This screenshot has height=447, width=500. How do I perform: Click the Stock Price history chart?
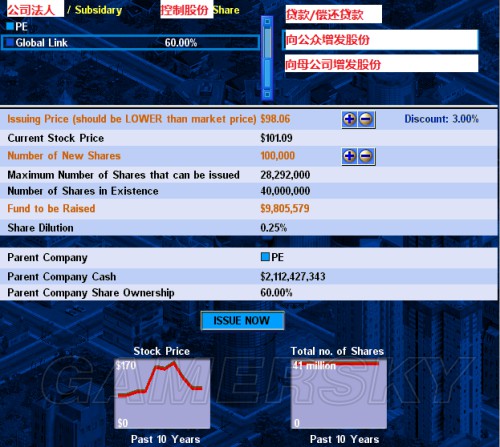[x=162, y=394]
